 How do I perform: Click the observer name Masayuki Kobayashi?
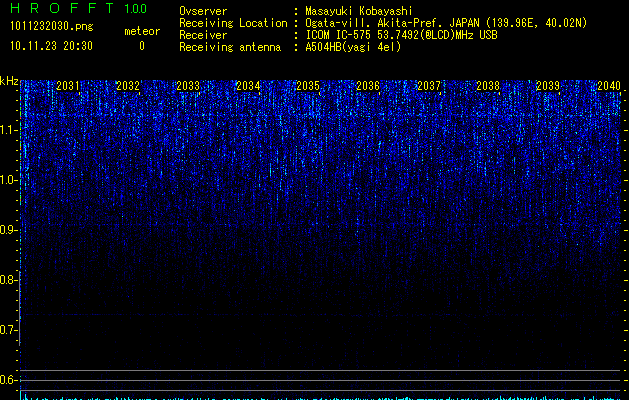359,11
